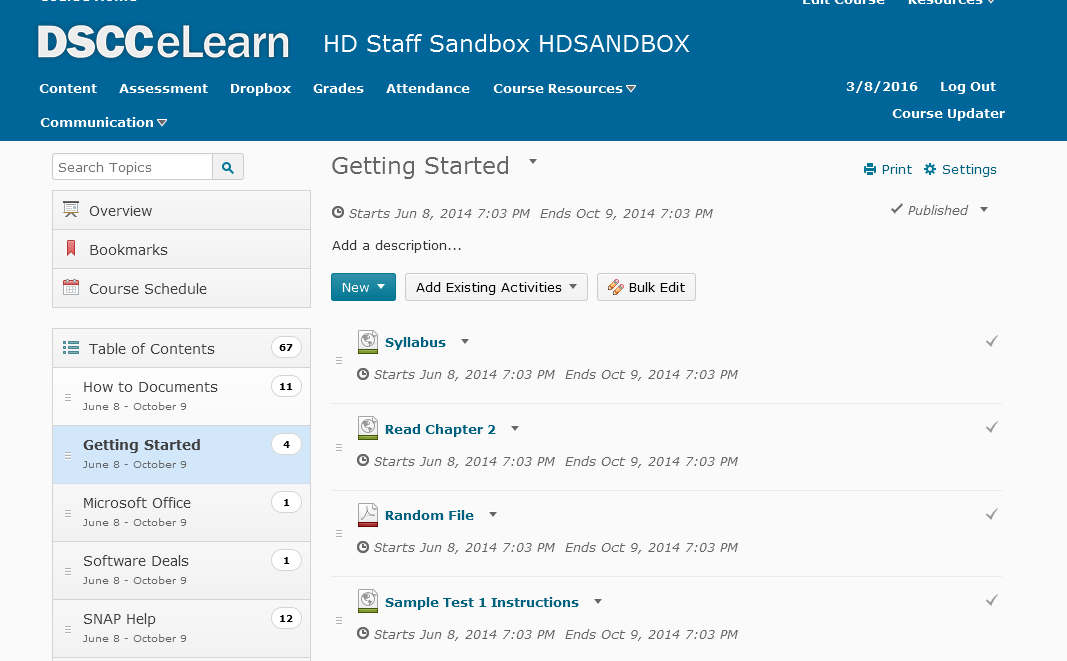Toggle the Syllabus completion checkmark
The image size is (1067, 661).
coord(992,341)
